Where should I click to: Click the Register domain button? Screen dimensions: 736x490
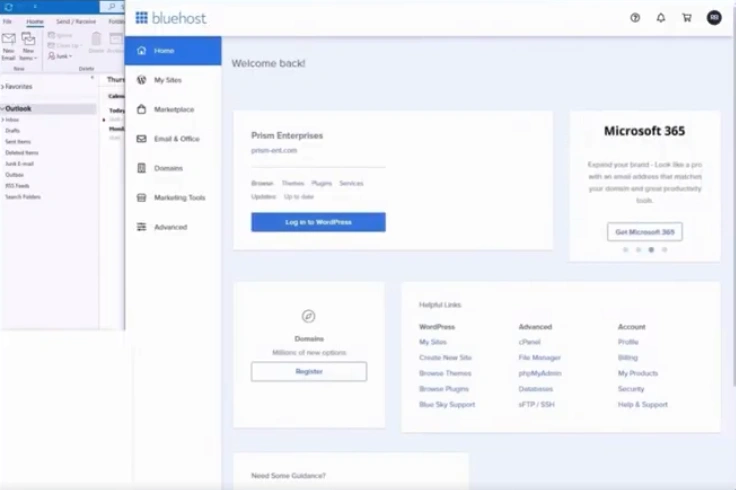tap(309, 371)
